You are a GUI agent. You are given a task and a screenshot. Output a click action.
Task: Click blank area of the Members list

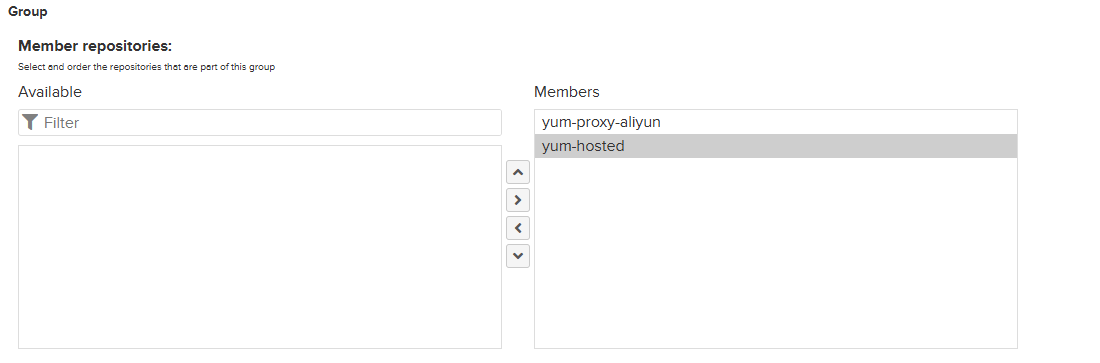click(775, 253)
